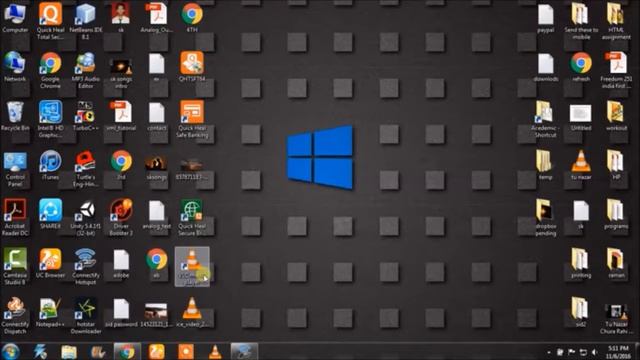The image size is (640, 360).
Task: Open Quick Heal Total Security shortcut
Action: pyautogui.click(x=50, y=21)
